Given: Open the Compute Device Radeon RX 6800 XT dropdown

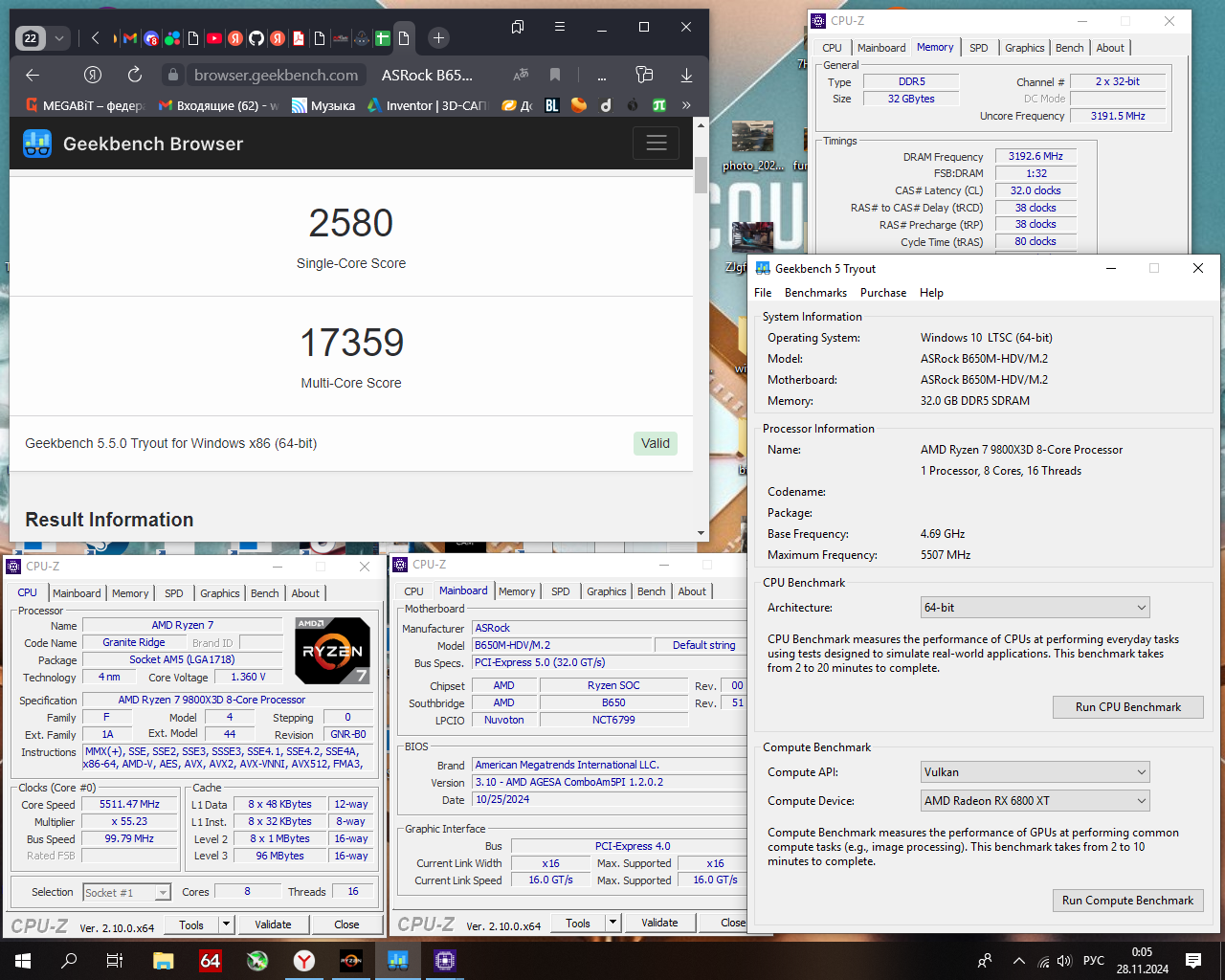Looking at the screenshot, I should tap(1035, 800).
